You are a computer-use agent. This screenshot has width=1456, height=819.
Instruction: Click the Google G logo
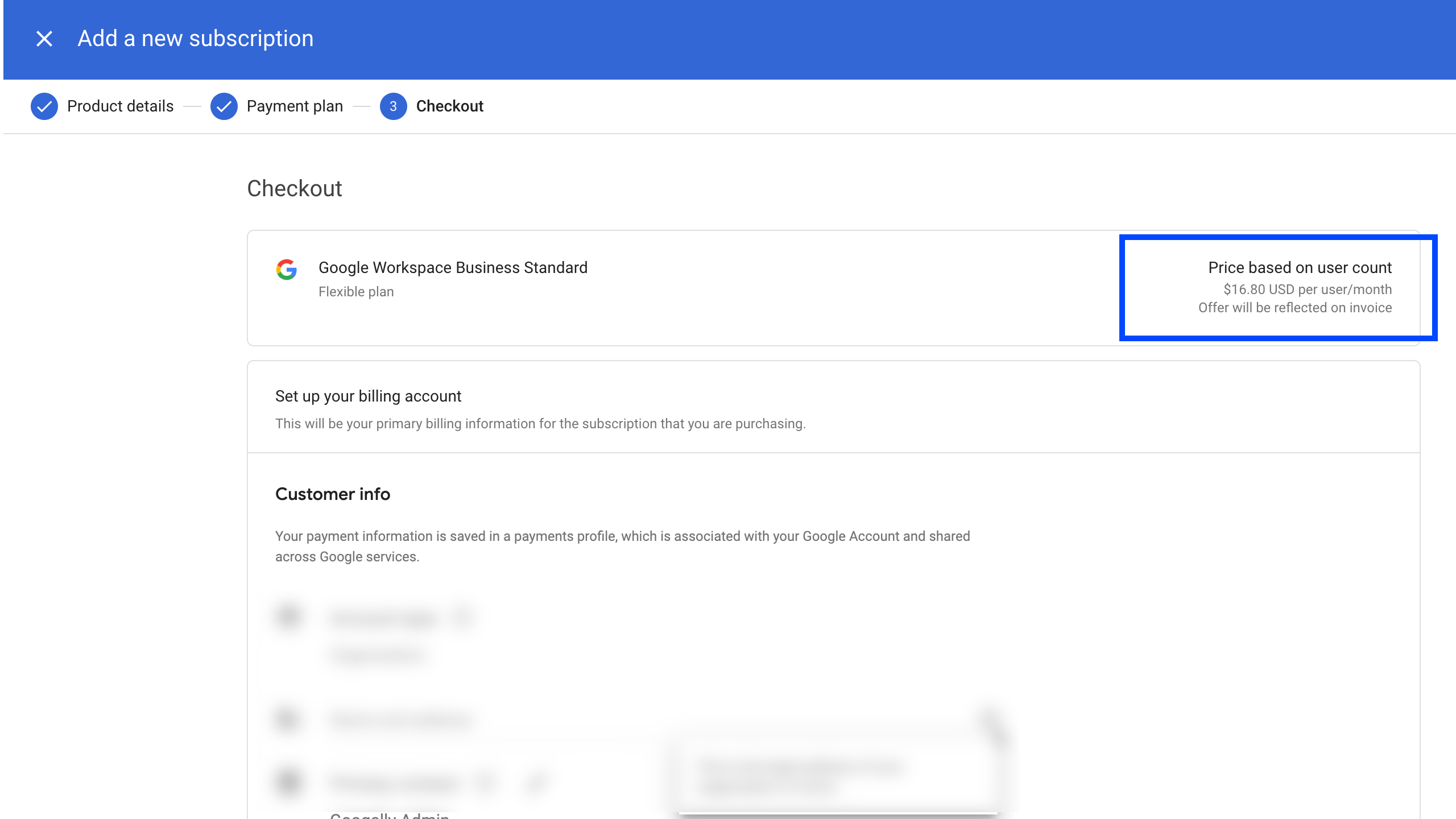pyautogui.click(x=287, y=270)
